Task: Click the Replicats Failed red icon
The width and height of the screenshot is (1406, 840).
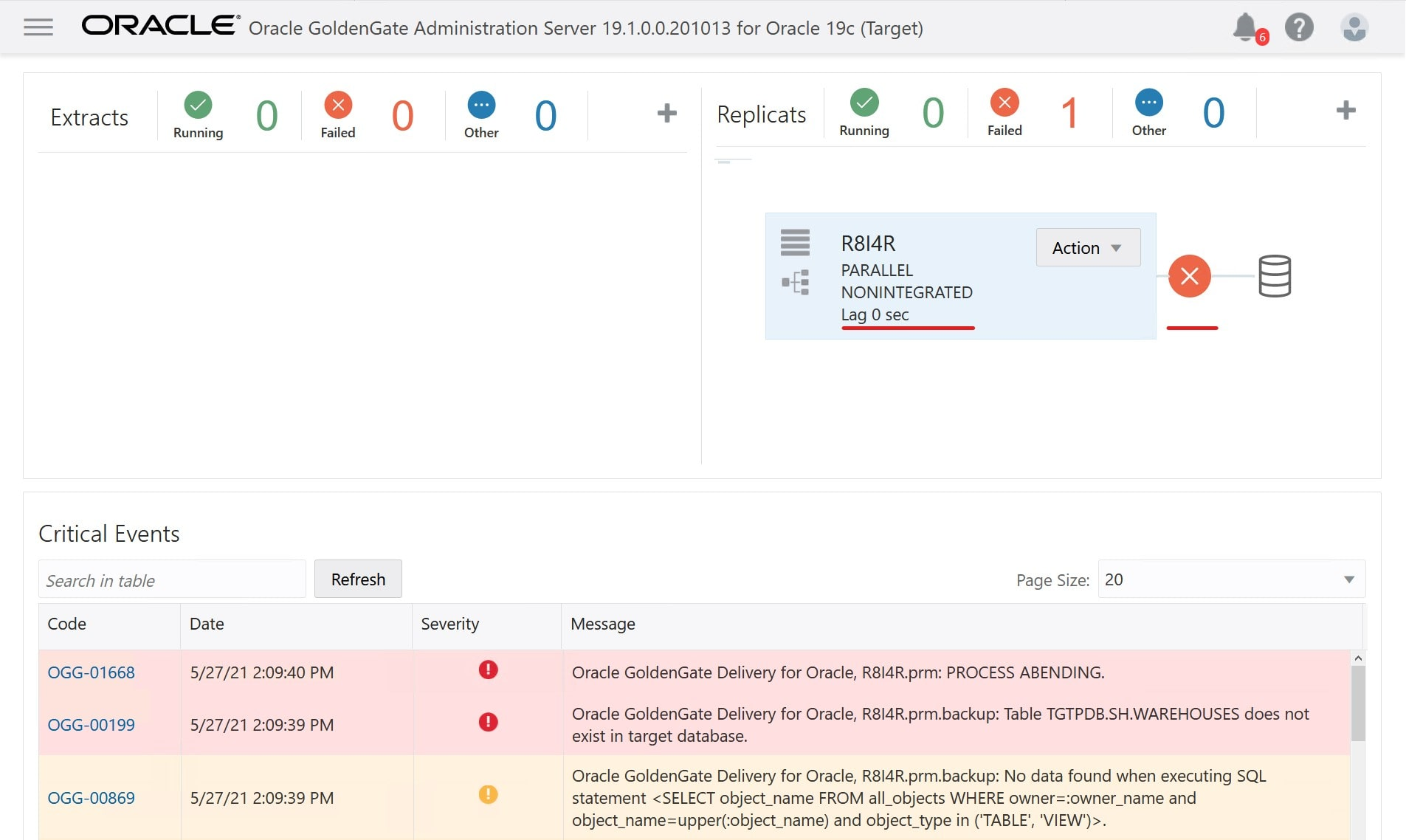Action: (1004, 103)
